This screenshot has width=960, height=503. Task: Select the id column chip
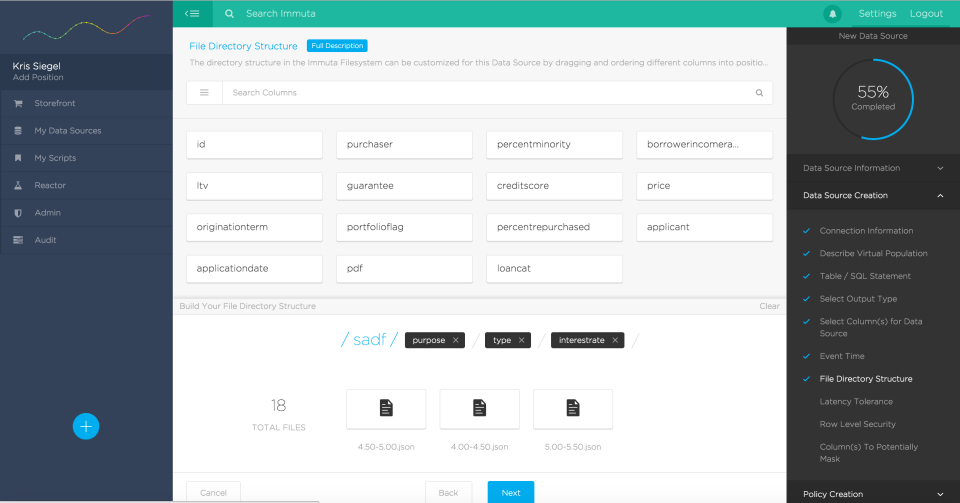[x=254, y=144]
